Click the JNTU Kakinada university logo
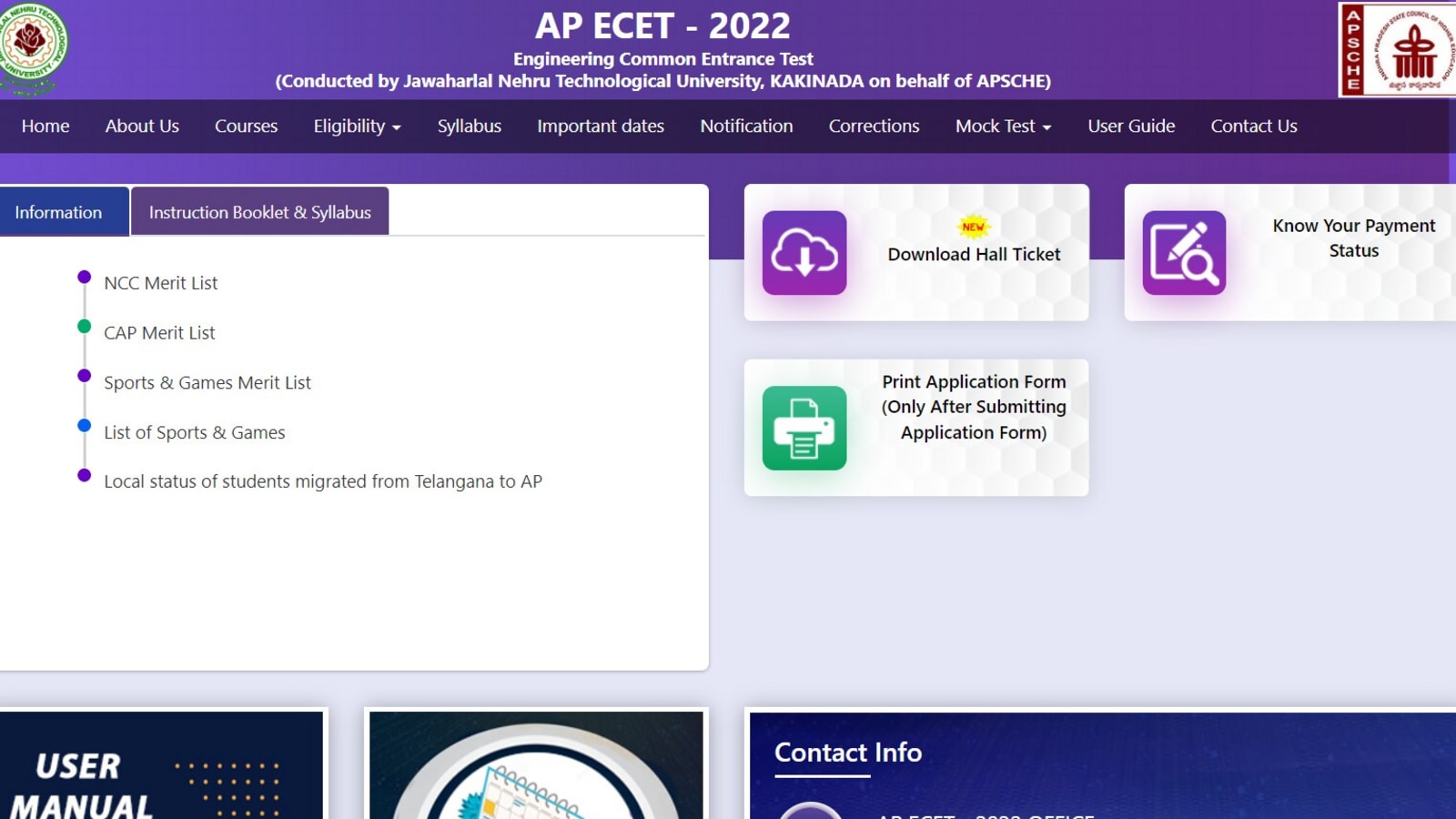Screen dimensions: 1456x819 (x=33, y=47)
